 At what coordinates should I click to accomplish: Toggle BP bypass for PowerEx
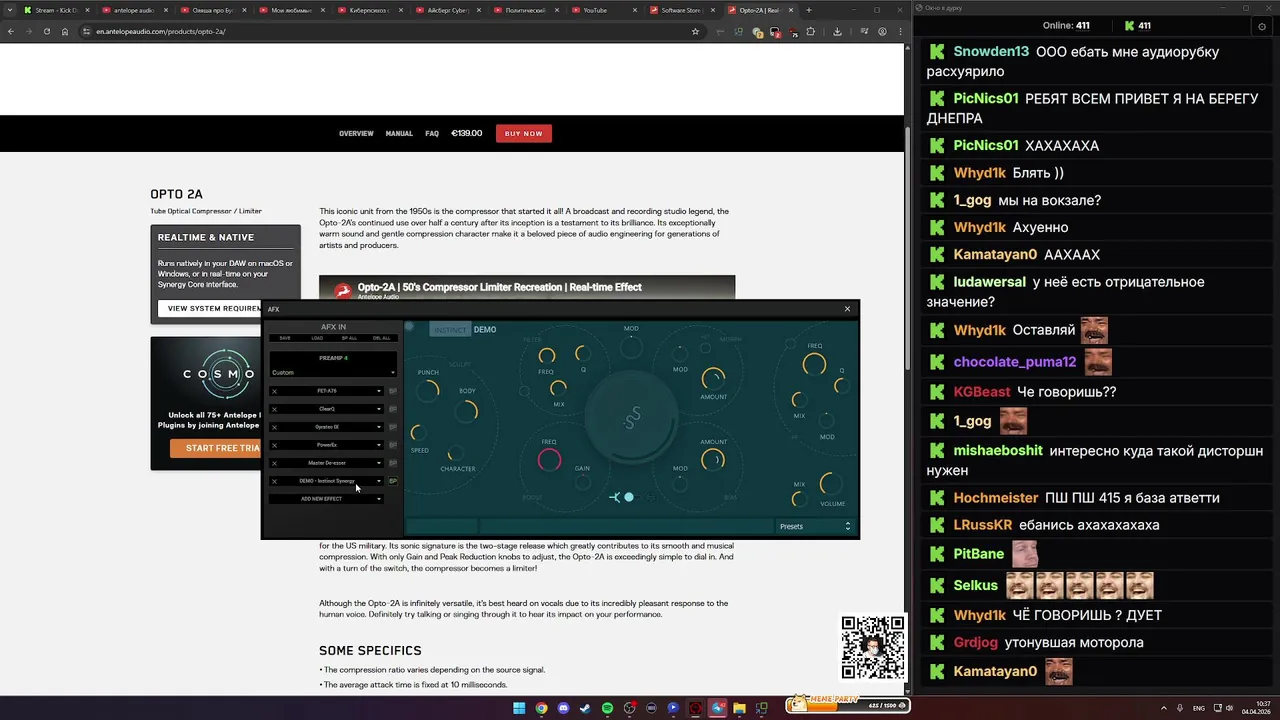point(393,445)
